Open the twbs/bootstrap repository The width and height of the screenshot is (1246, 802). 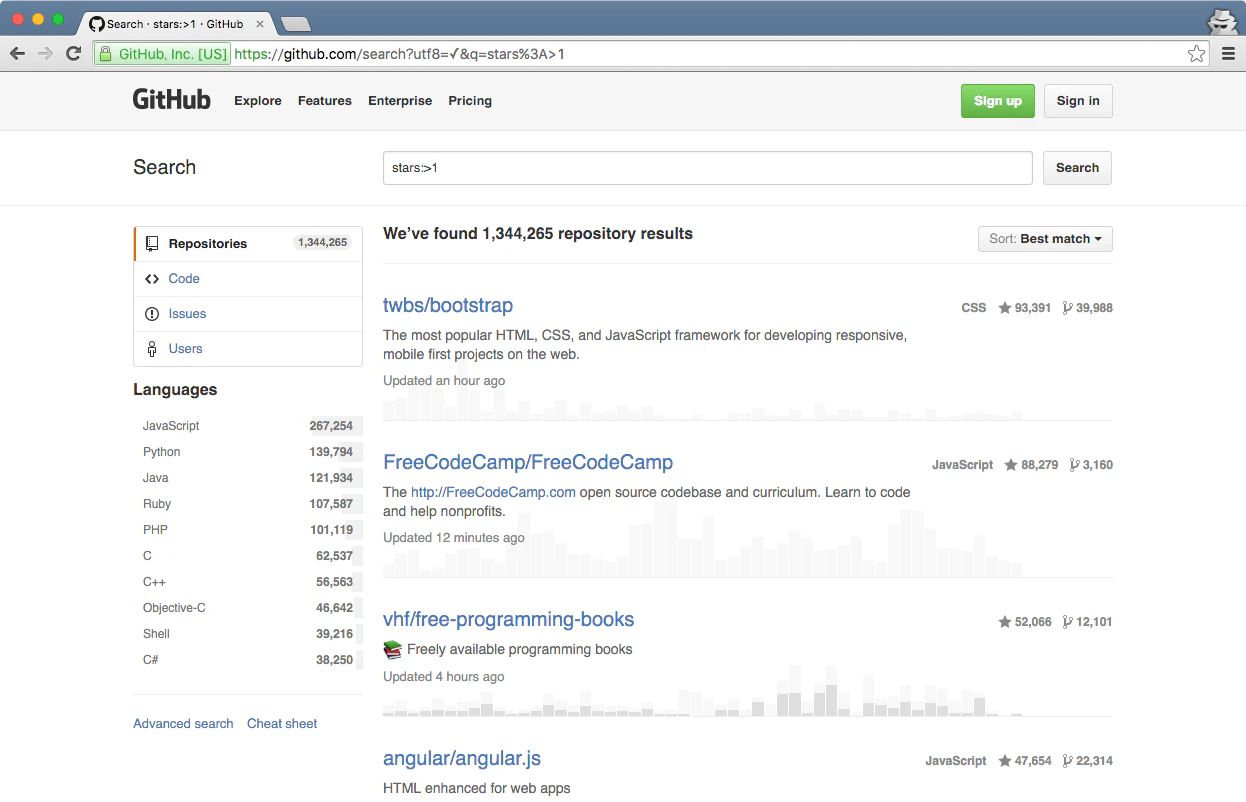448,306
